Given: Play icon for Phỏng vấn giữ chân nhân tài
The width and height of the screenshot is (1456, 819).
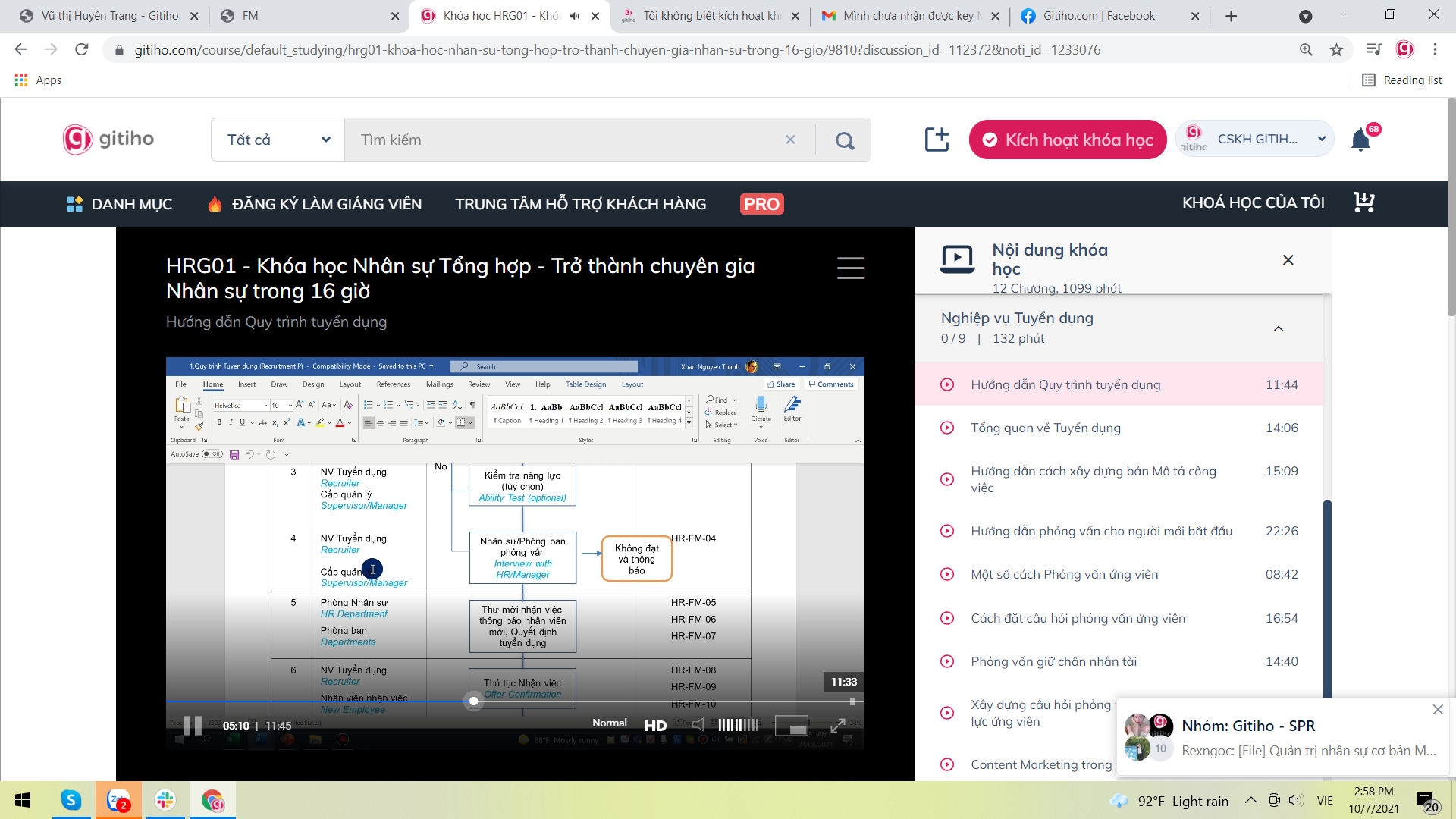Looking at the screenshot, I should 947,661.
